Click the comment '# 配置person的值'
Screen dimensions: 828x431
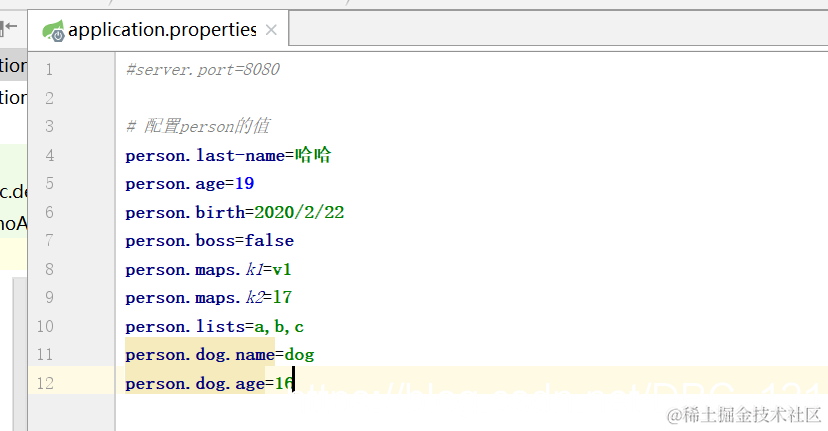click(x=198, y=126)
